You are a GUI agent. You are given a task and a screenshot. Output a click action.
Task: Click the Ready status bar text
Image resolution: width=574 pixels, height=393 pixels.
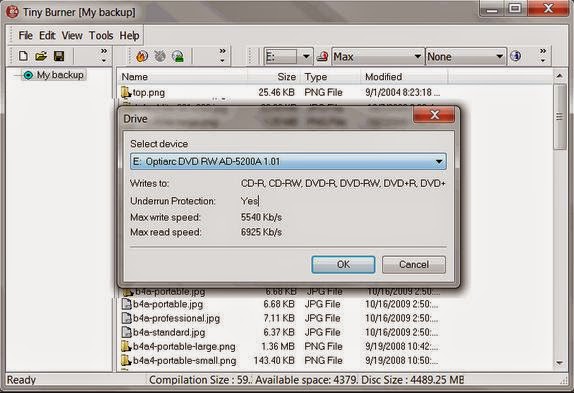[x=21, y=380]
